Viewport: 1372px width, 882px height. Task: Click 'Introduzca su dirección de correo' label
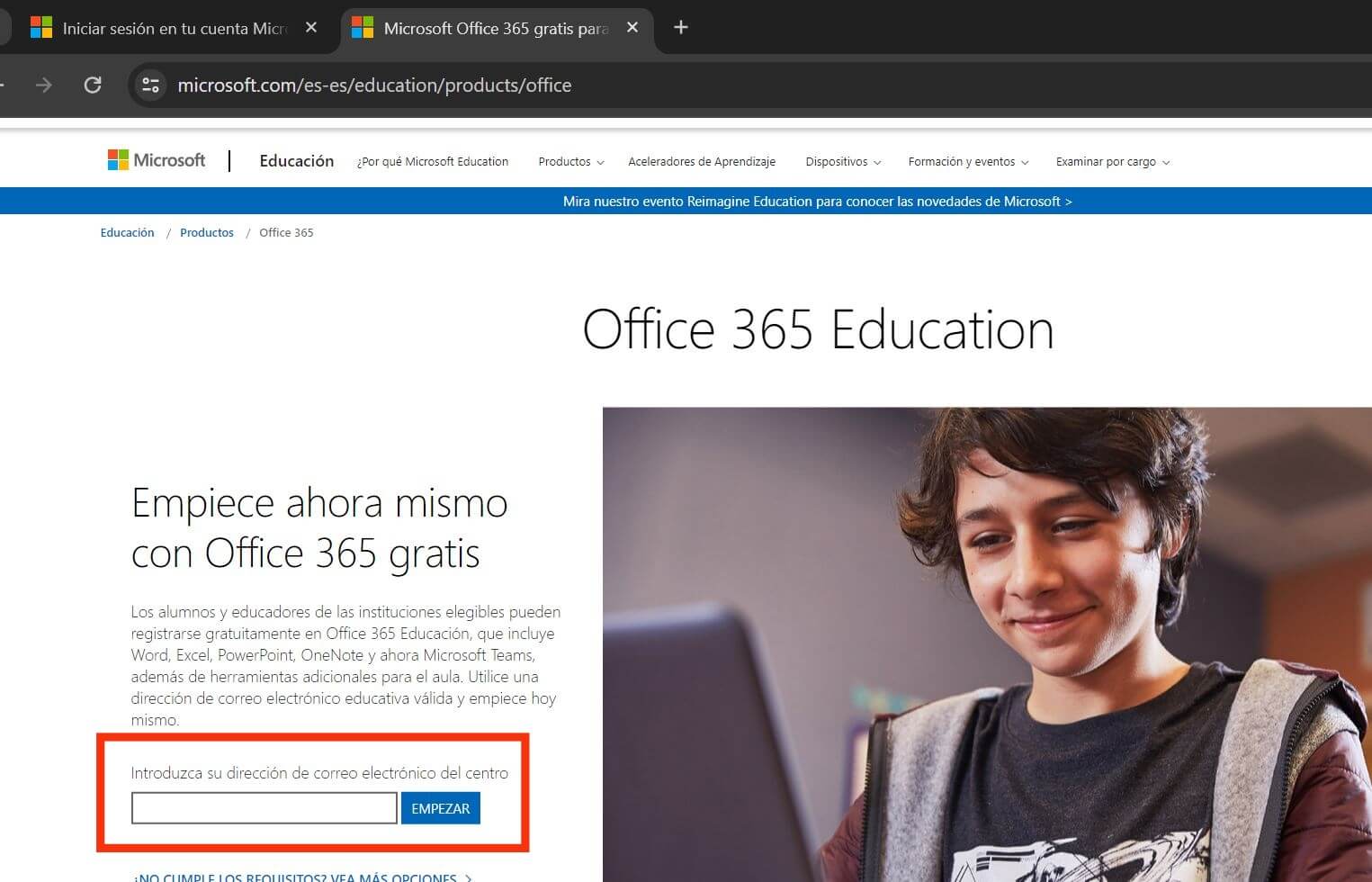tap(319, 773)
